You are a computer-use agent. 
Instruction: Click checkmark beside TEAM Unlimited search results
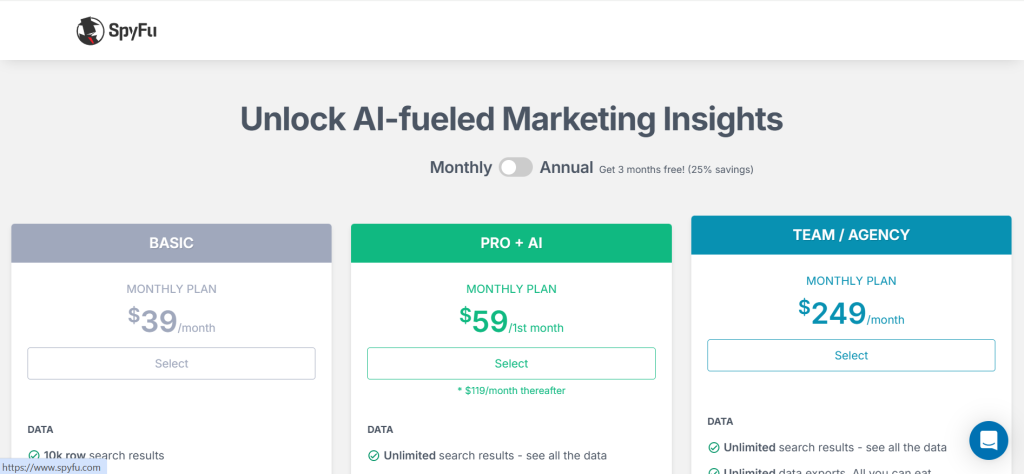[x=713, y=447]
